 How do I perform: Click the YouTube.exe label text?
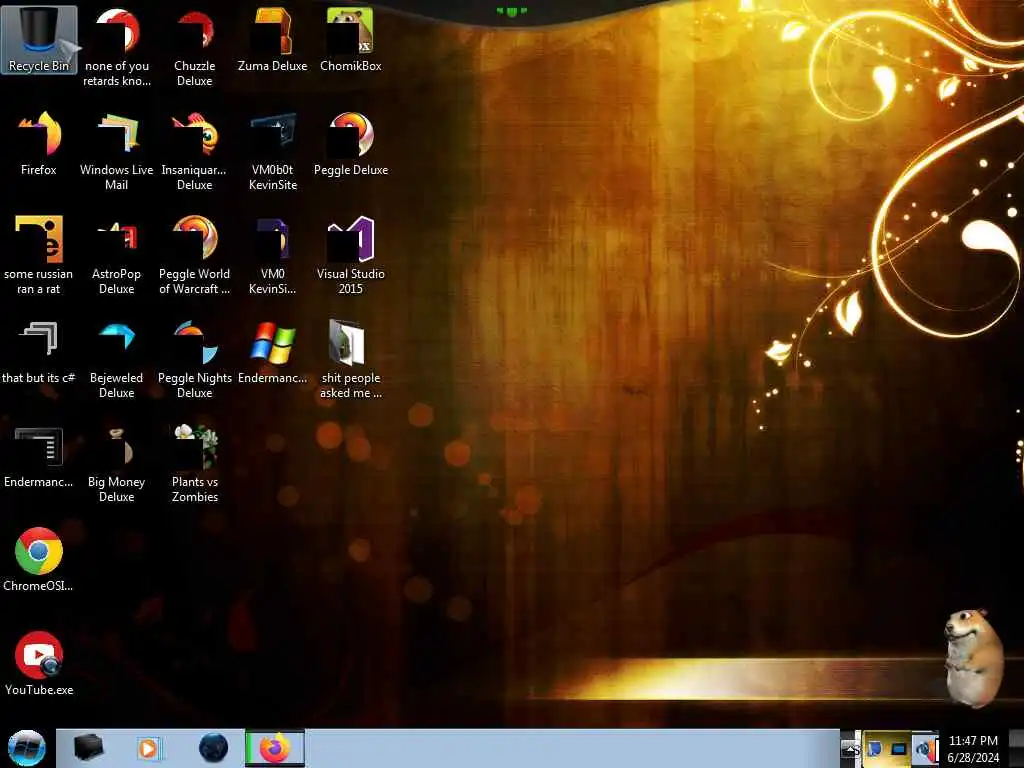(x=39, y=690)
